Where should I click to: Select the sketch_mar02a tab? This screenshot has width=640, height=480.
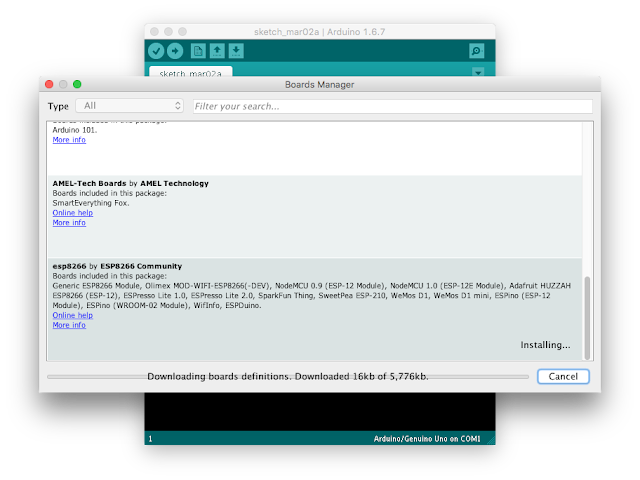(191, 72)
